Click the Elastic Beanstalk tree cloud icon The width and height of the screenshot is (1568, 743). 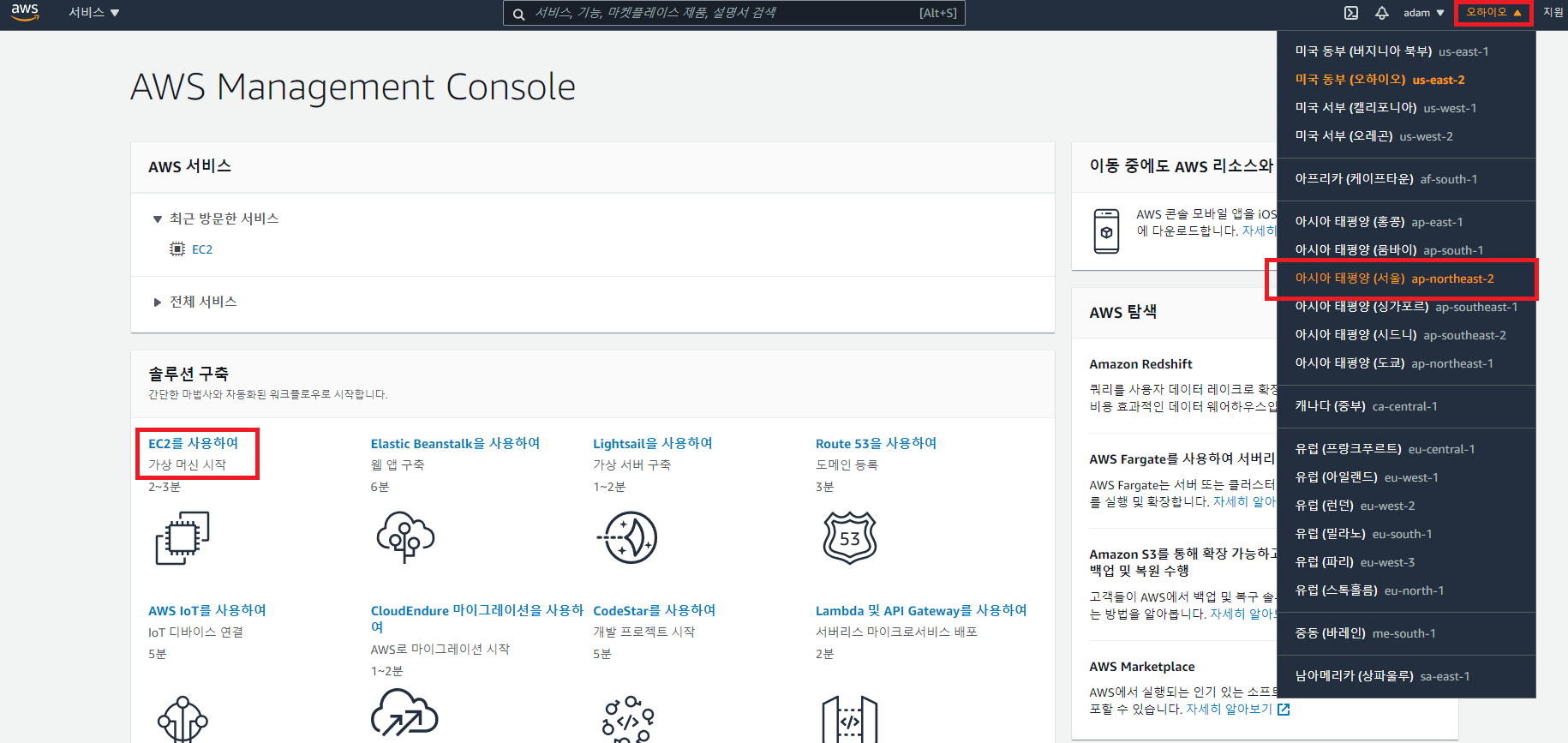pos(405,537)
